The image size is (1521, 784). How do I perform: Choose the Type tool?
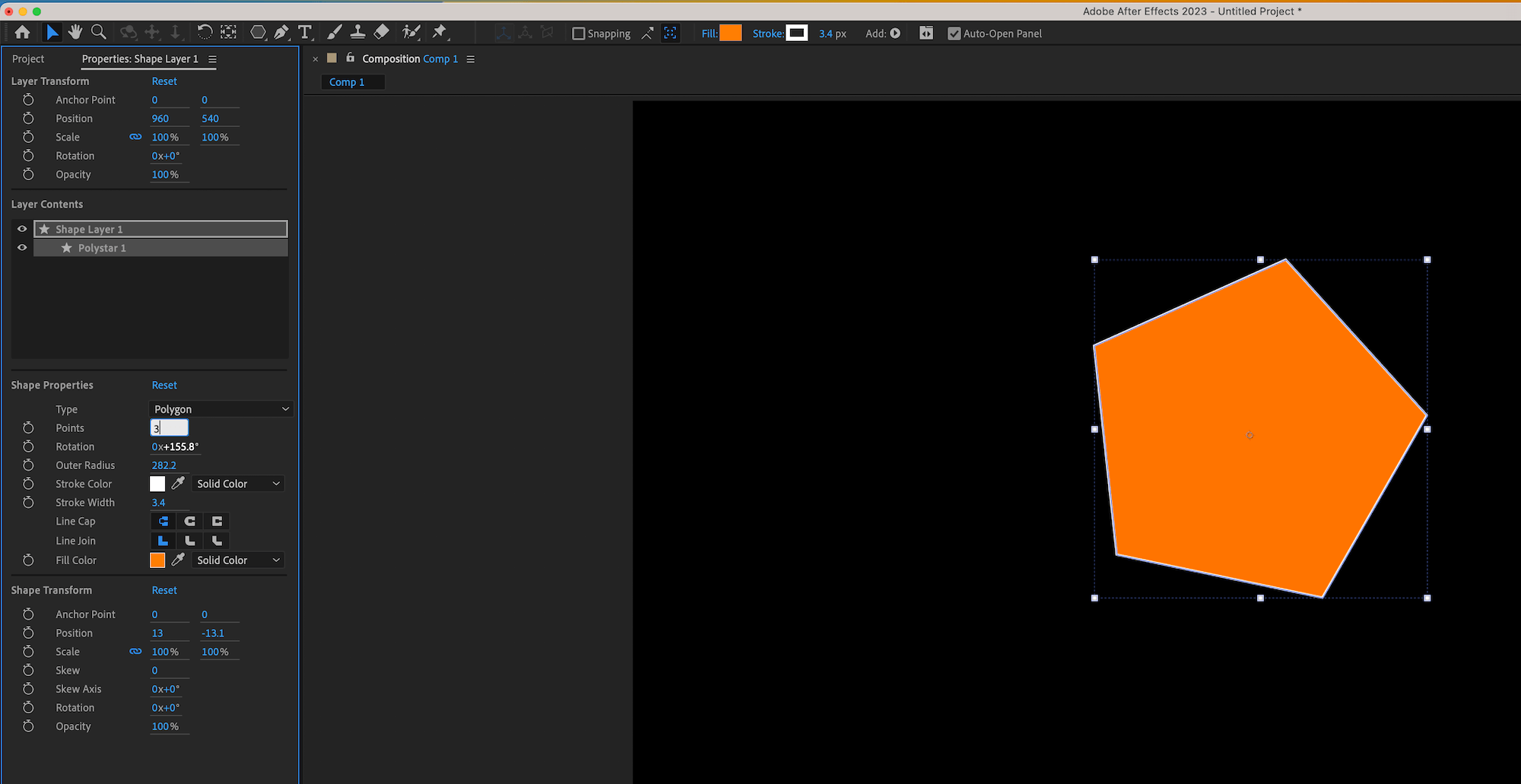click(305, 32)
